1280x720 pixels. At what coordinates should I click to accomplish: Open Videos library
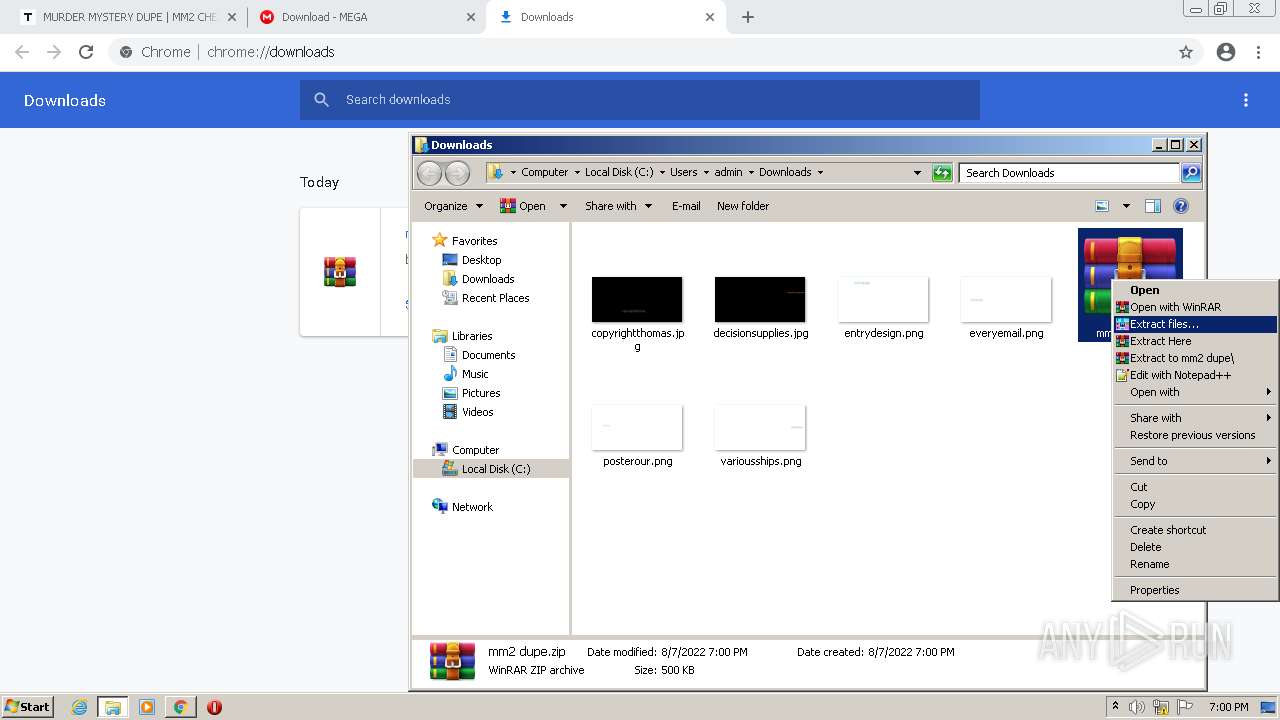[x=477, y=412]
